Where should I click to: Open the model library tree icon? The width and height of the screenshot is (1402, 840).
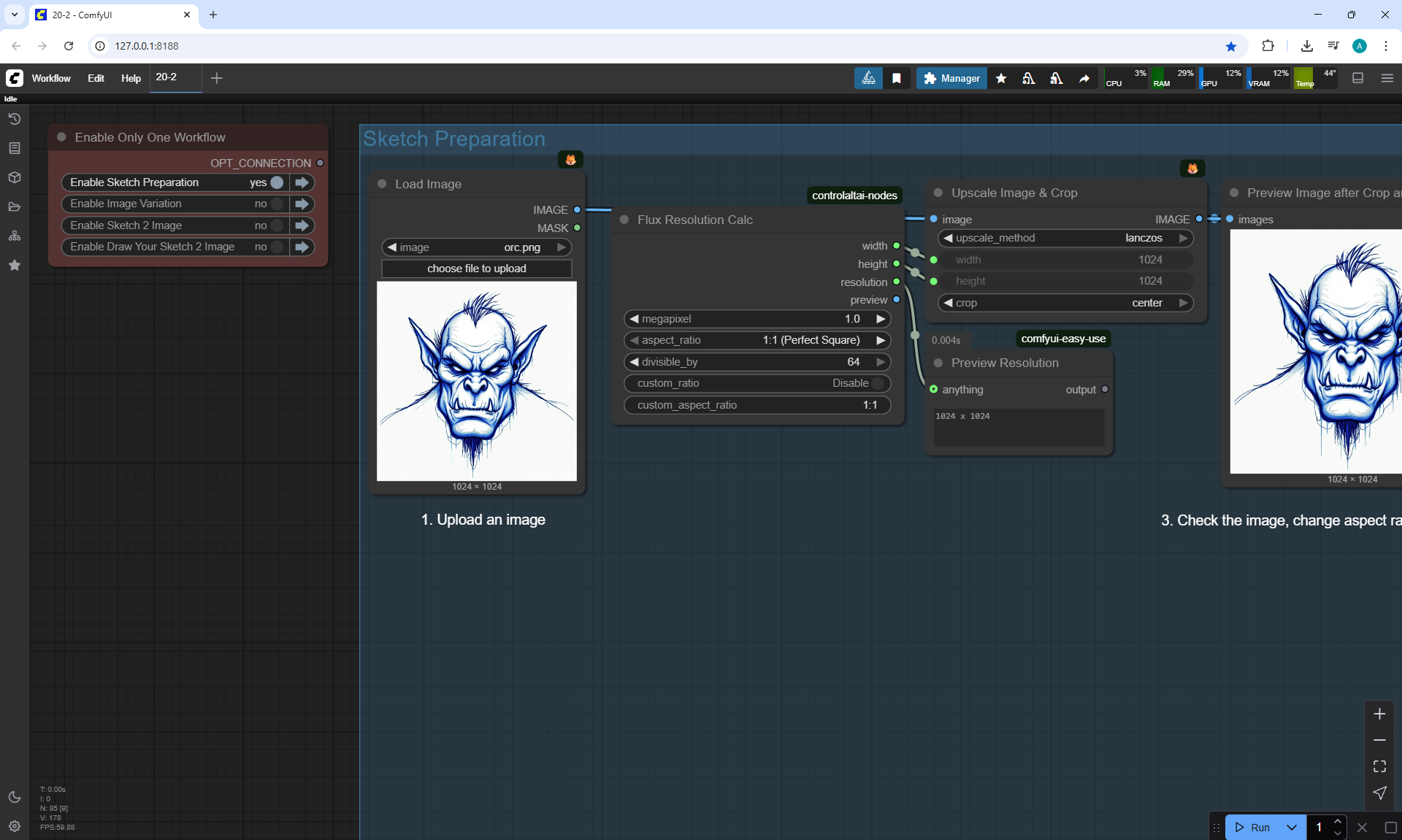click(x=14, y=236)
